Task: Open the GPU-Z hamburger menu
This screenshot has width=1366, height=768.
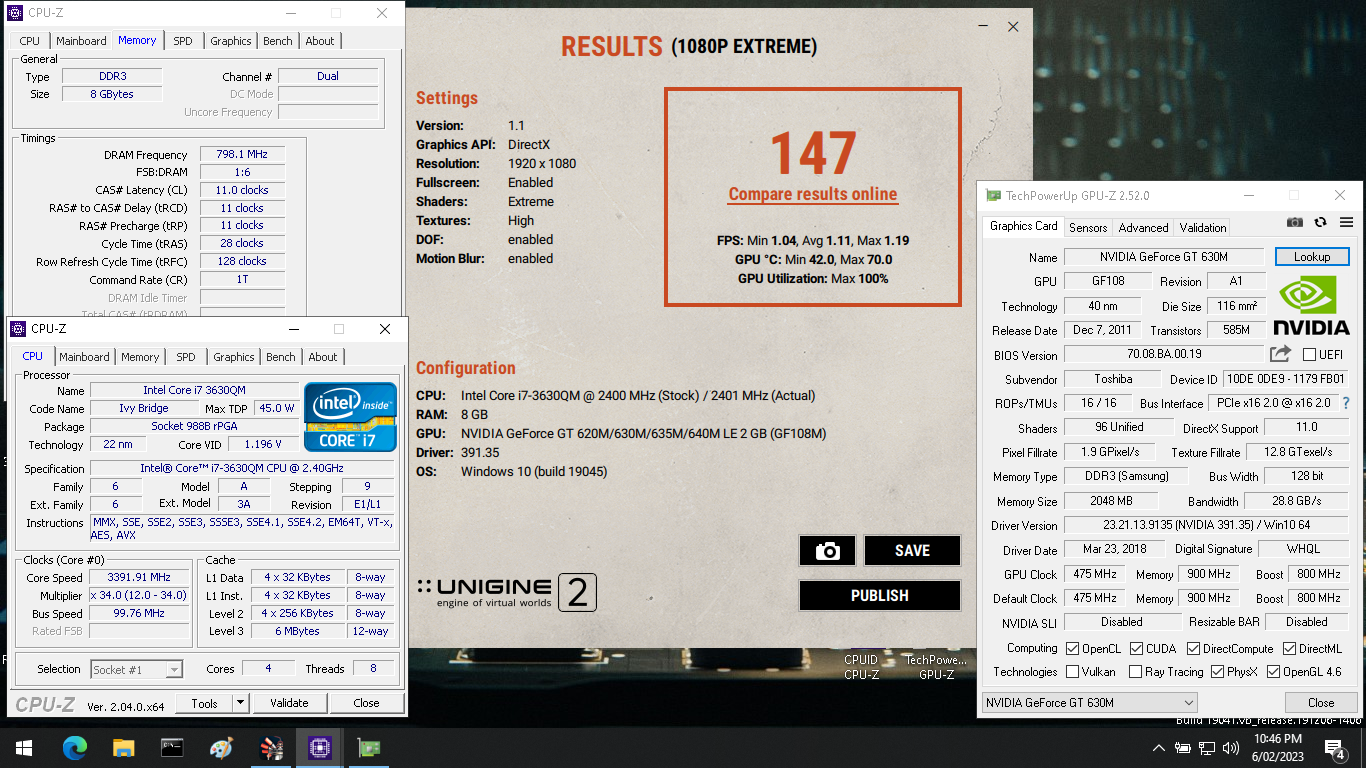Action: (x=1346, y=222)
